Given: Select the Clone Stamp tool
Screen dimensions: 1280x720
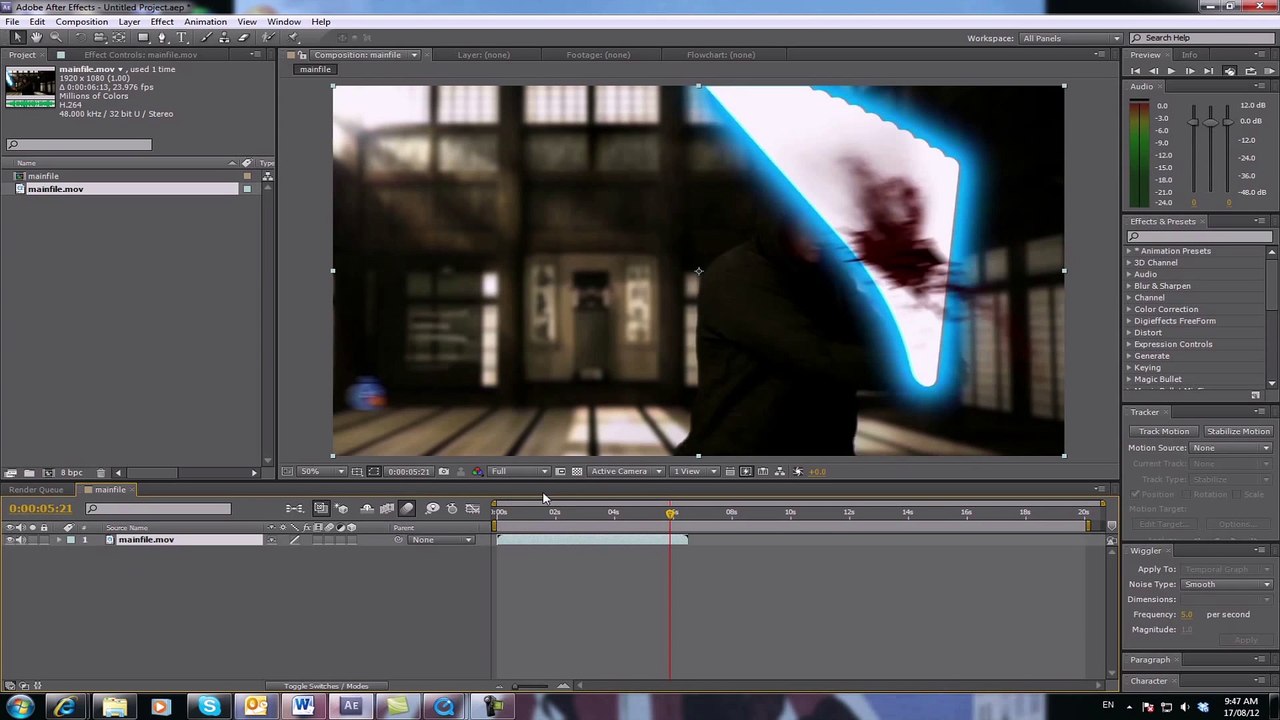Looking at the screenshot, I should pyautogui.click(x=224, y=38).
